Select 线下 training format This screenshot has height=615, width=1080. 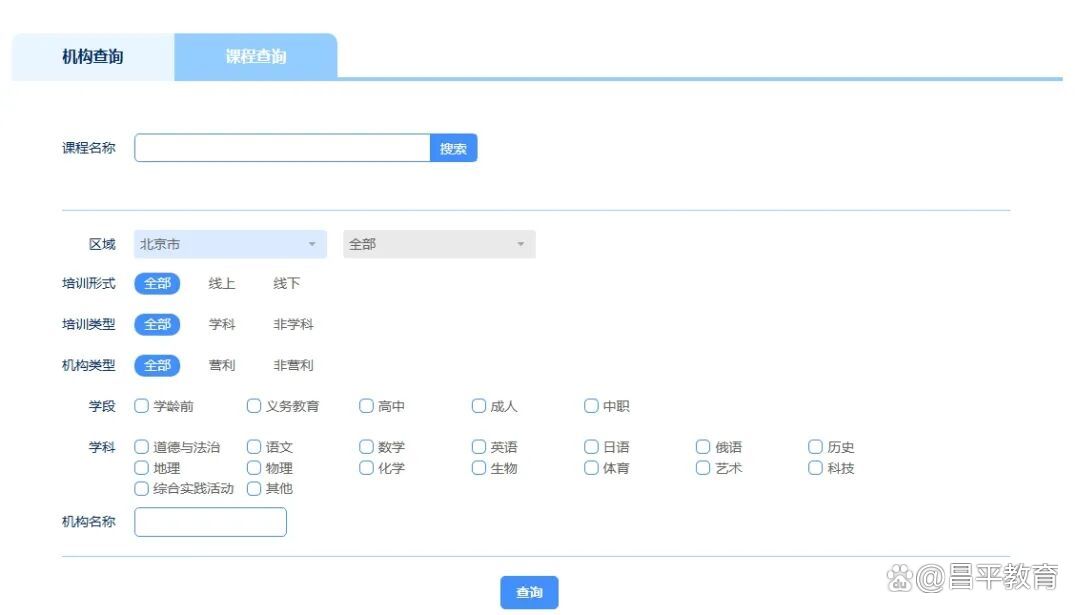point(287,284)
